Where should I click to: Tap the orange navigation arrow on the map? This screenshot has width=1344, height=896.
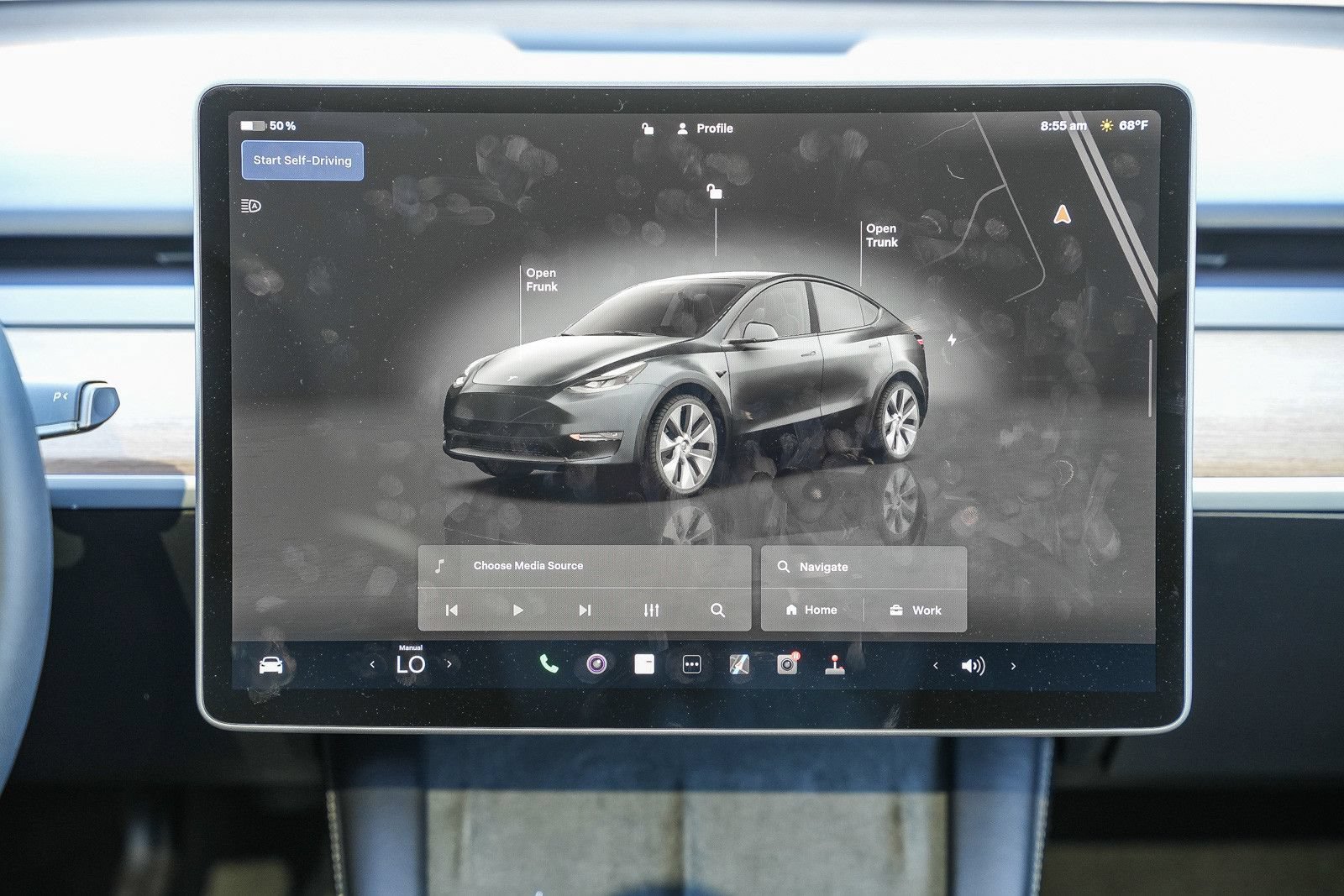pyautogui.click(x=1063, y=214)
